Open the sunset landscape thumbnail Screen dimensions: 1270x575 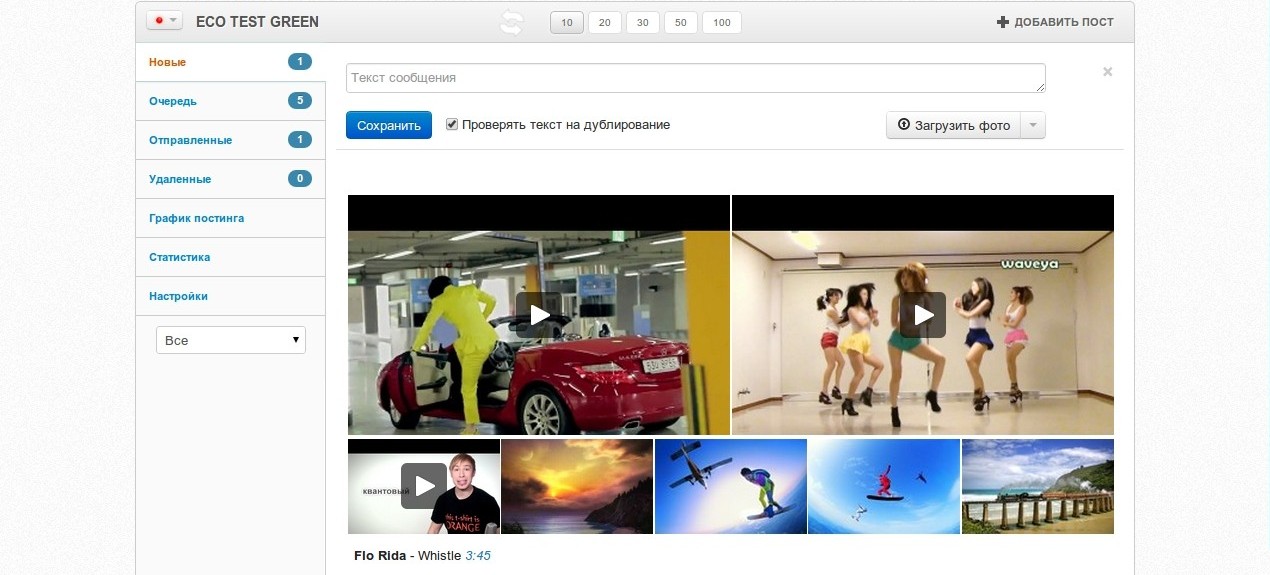click(x=577, y=486)
